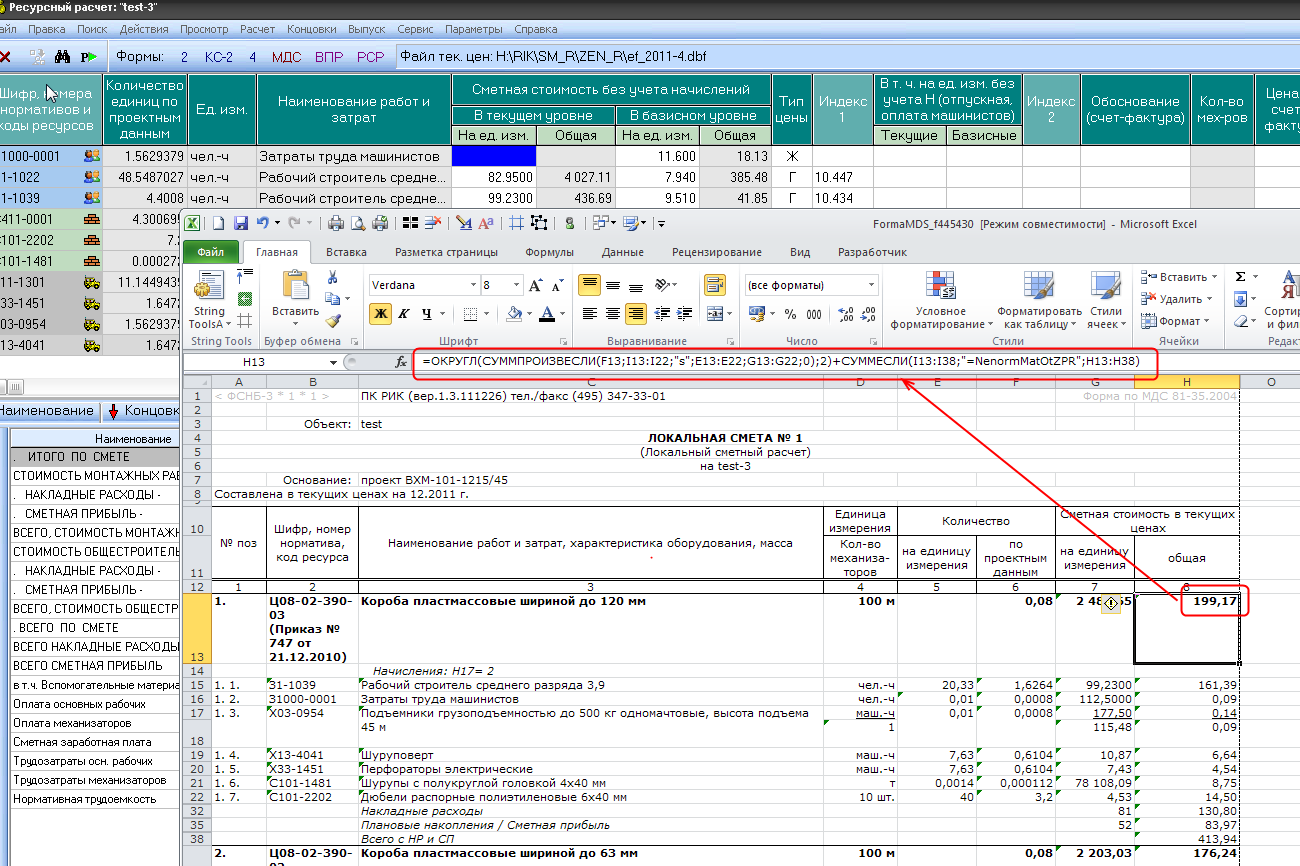1300x866 pixels.
Task: Open the Расчет menu
Action: pos(257,30)
